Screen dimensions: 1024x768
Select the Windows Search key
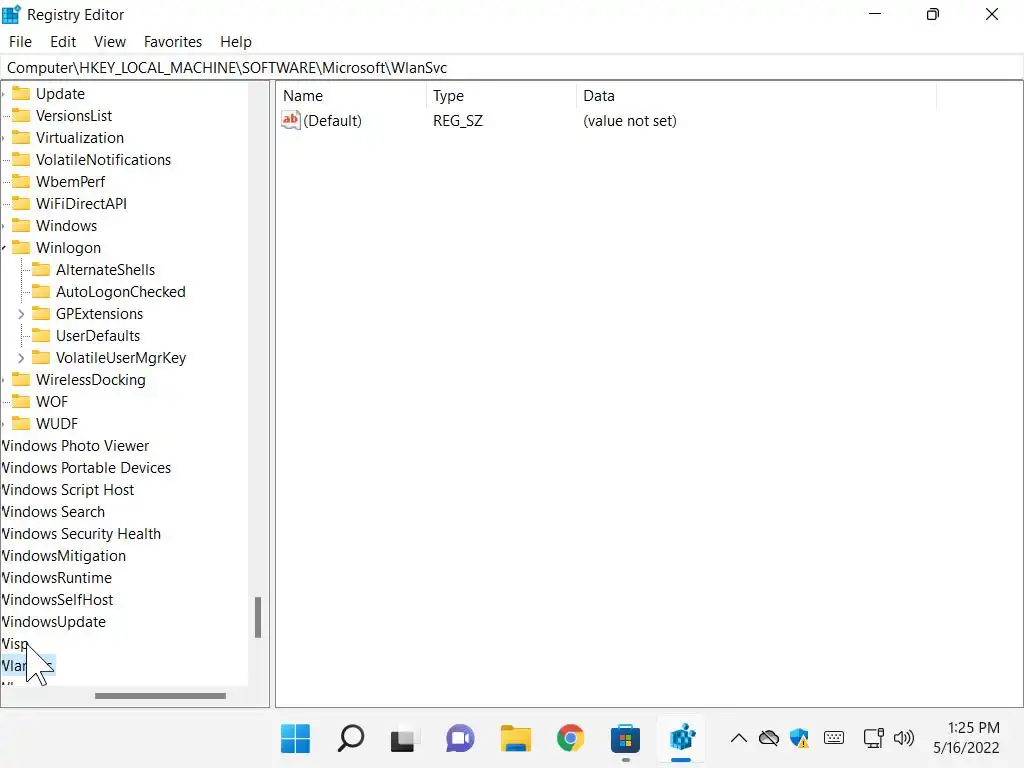click(53, 512)
